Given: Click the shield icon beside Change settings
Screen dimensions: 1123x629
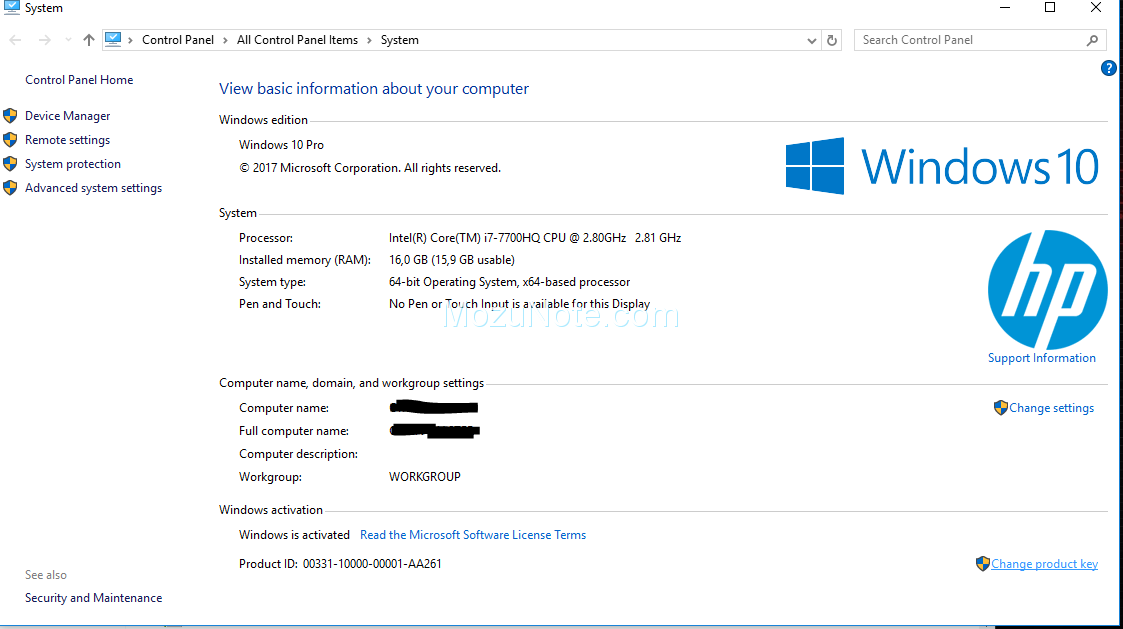Looking at the screenshot, I should click(x=1001, y=408).
